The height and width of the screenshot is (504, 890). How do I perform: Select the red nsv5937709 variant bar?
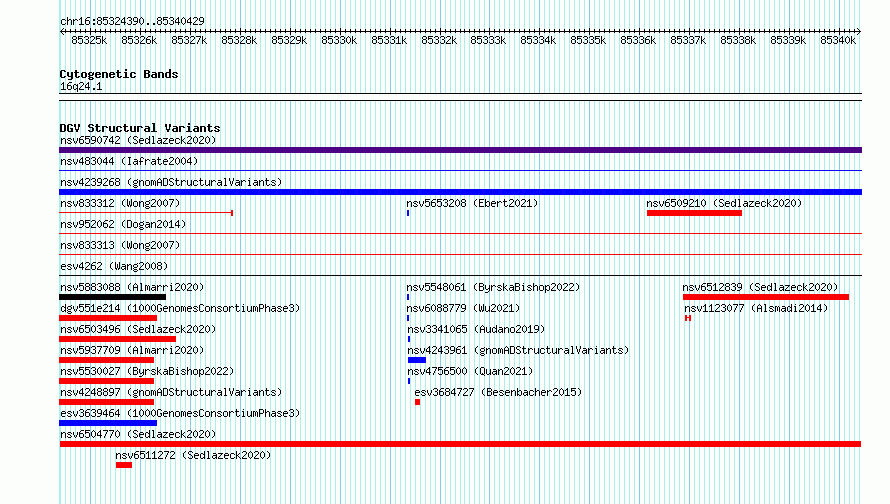click(107, 360)
